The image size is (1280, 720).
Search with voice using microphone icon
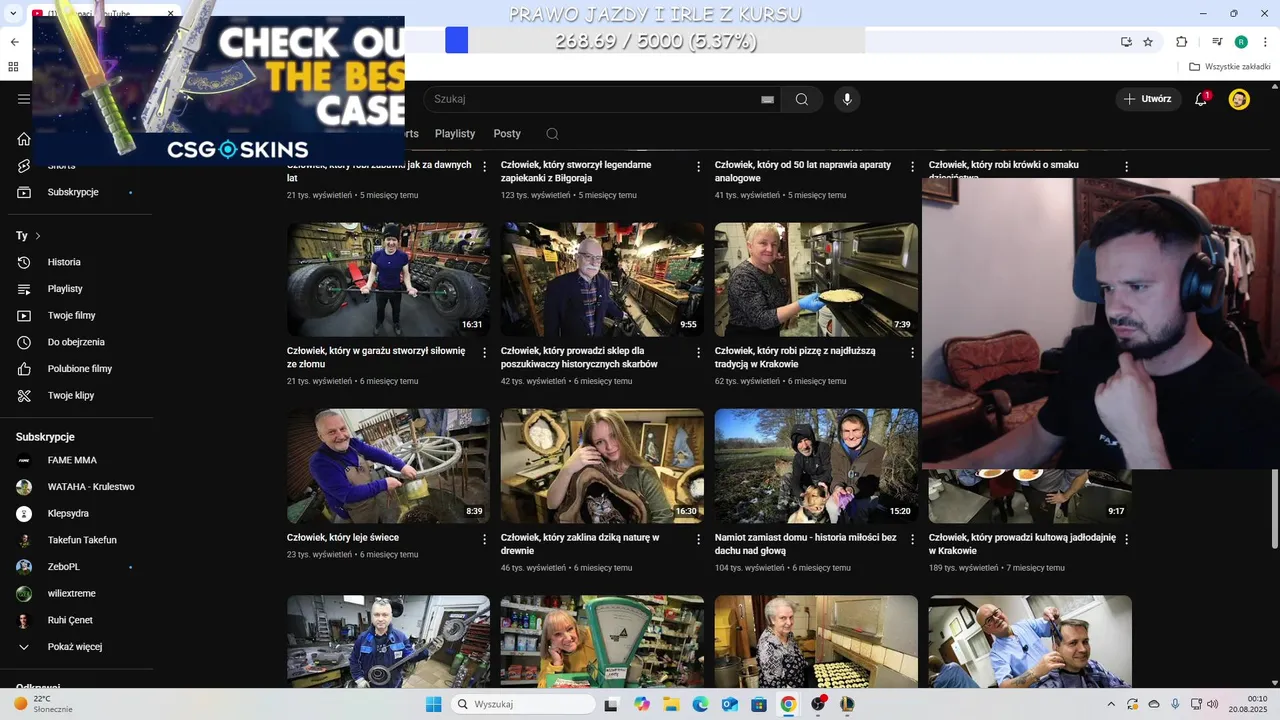[847, 99]
